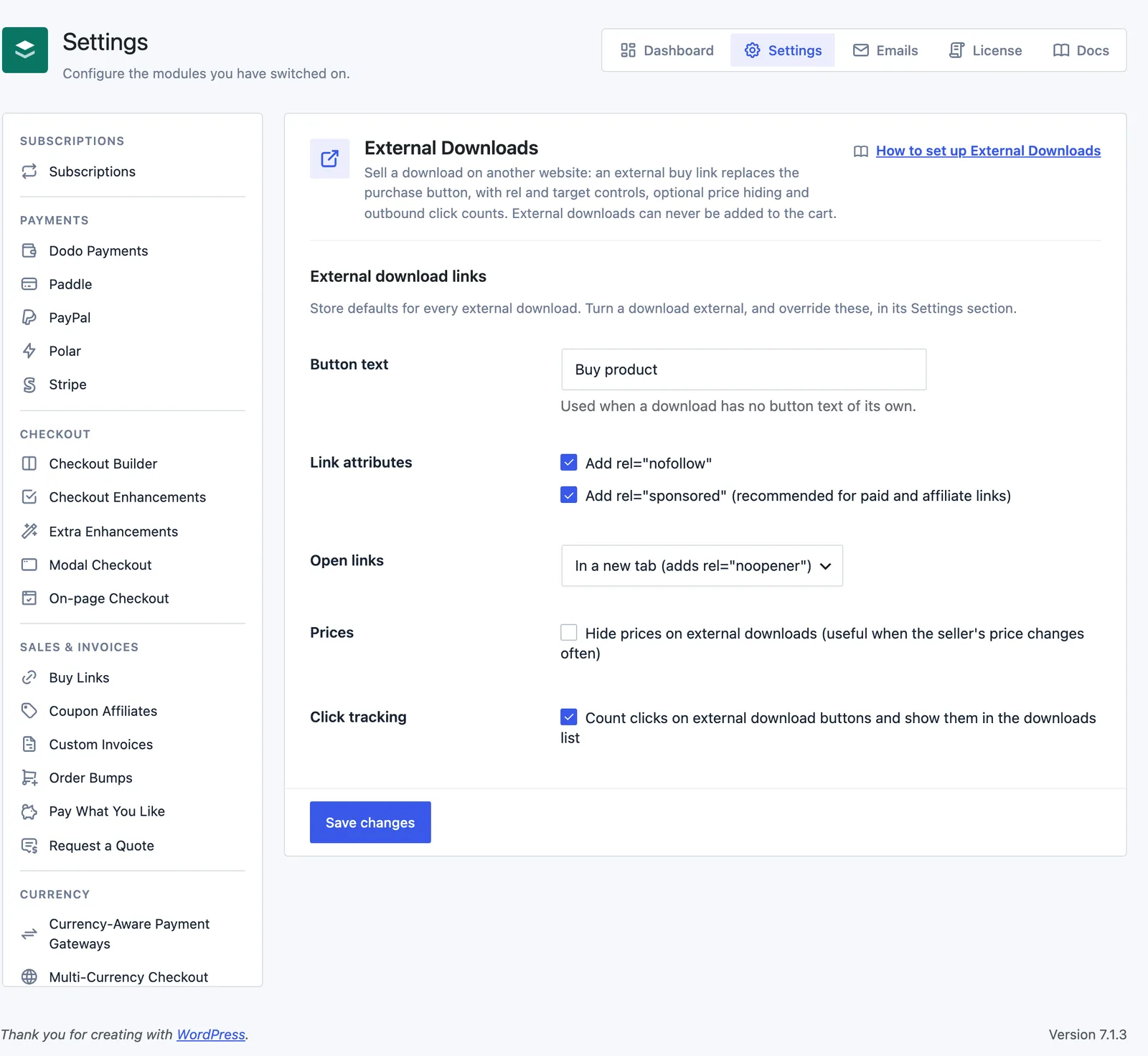Viewport: 1148px width, 1056px height.
Task: Open the Docs tab
Action: click(1081, 50)
